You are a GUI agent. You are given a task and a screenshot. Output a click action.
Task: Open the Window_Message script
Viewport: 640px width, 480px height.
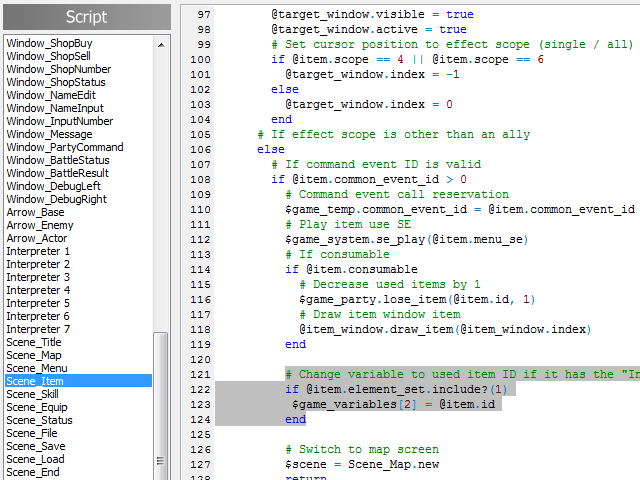click(49, 134)
